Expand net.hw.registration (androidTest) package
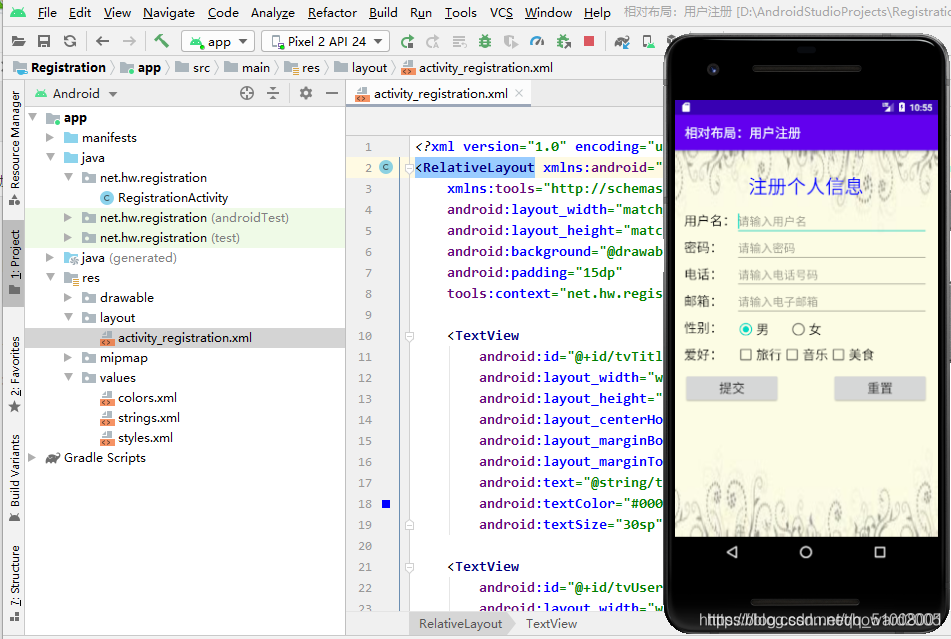The image size is (951, 639). coord(69,218)
